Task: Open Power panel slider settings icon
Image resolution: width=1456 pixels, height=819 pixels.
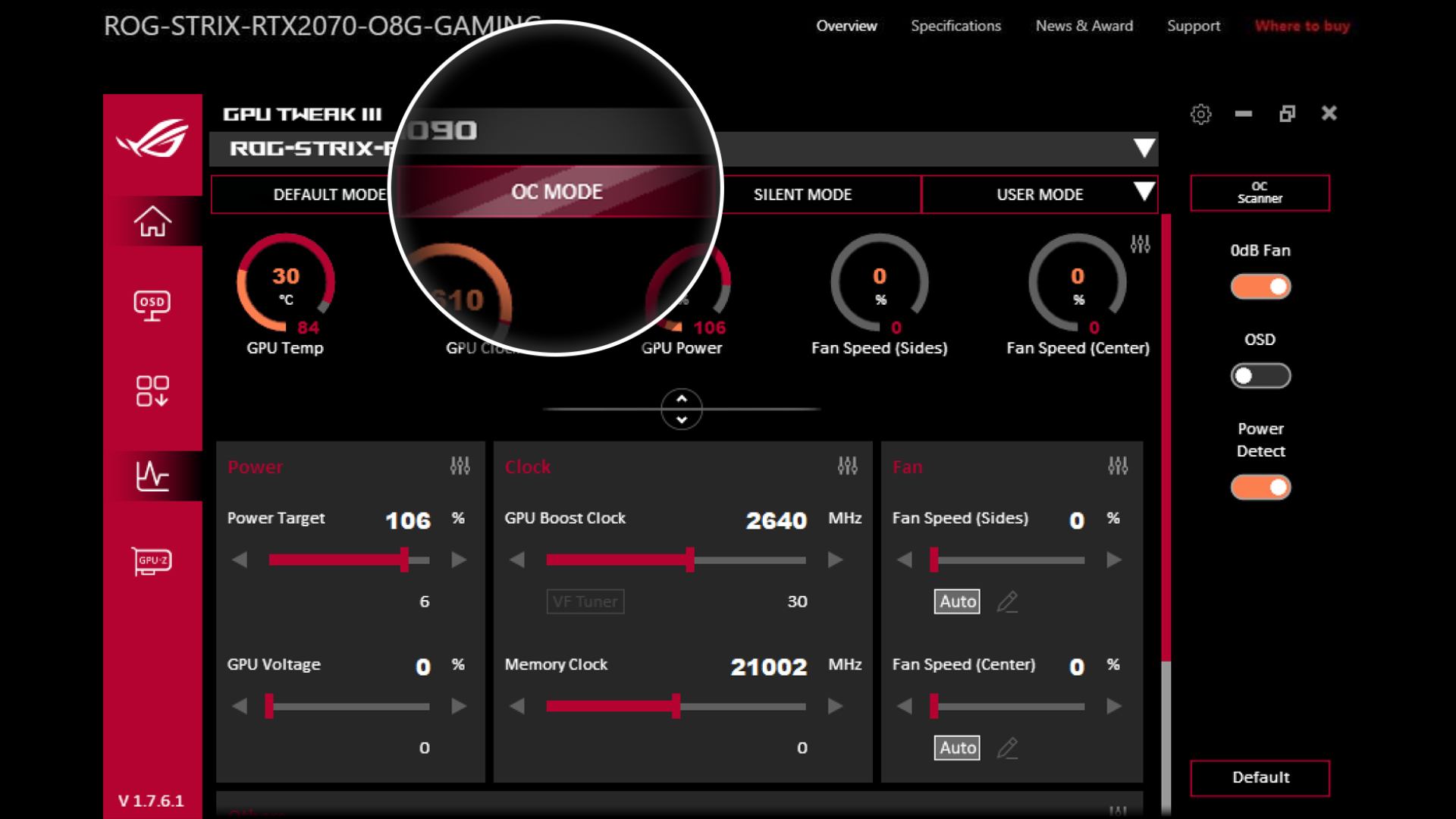Action: tap(460, 466)
